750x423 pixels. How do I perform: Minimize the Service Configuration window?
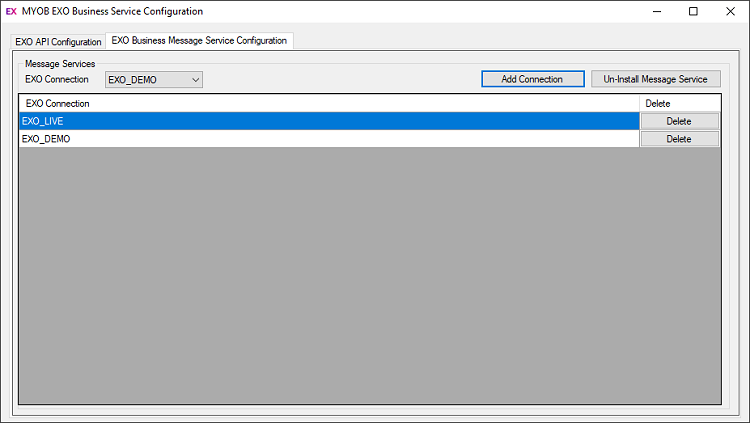(657, 11)
